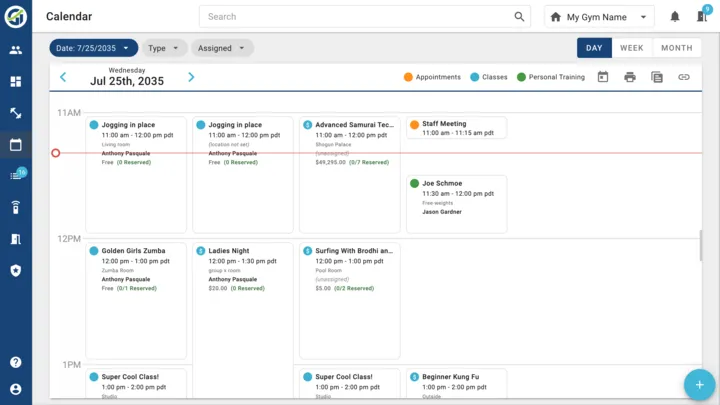The height and width of the screenshot is (405, 720).
Task: Open the Date: 7/25/2035 filter dropdown
Action: pyautogui.click(x=94, y=48)
